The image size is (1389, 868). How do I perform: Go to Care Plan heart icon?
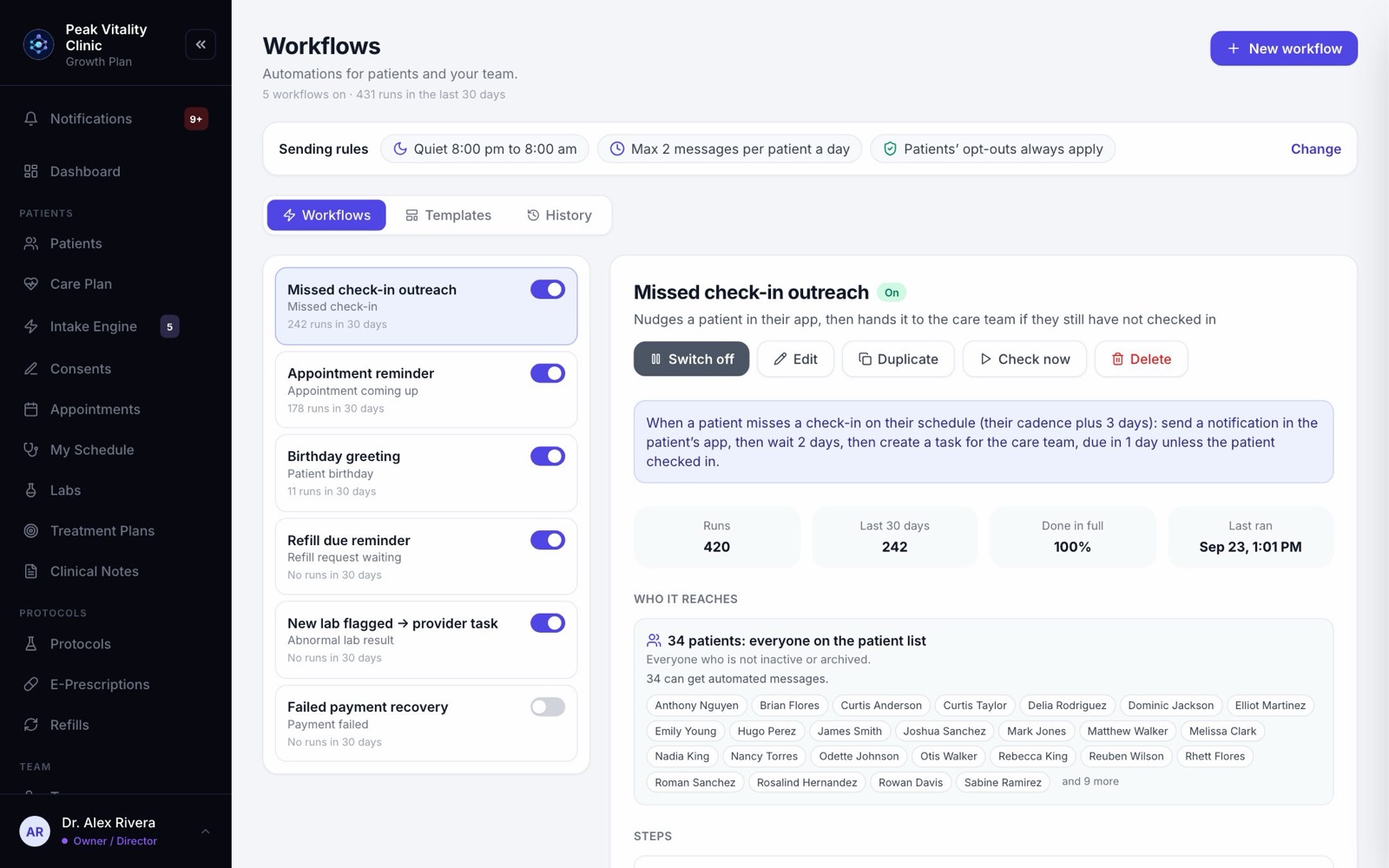31,284
